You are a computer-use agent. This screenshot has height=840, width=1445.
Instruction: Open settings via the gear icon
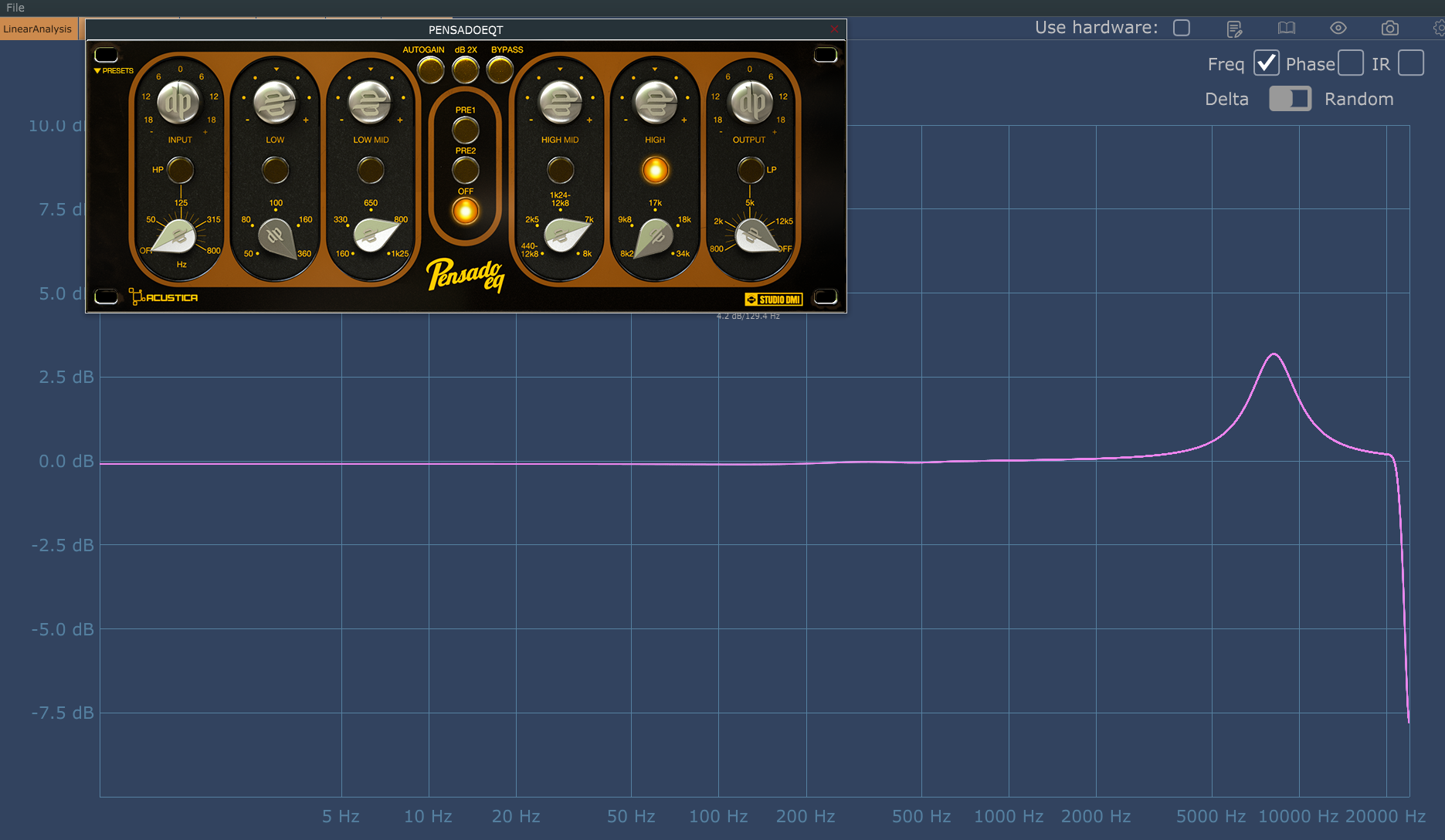coord(1439,28)
